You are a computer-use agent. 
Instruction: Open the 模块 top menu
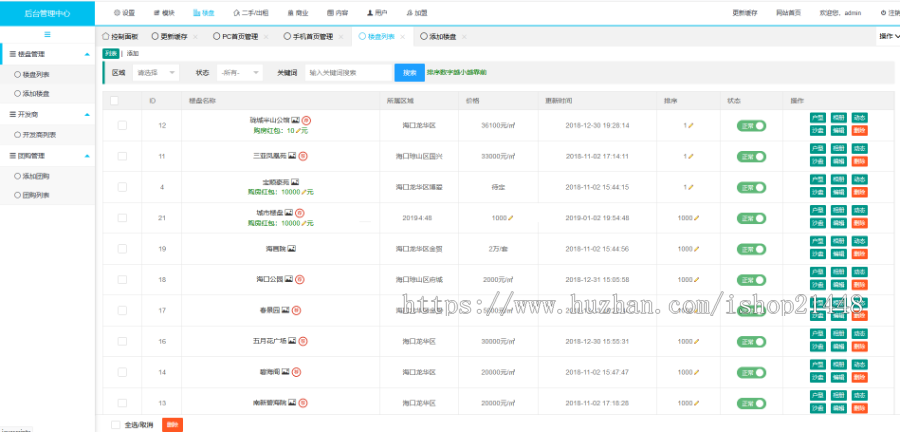pos(164,13)
